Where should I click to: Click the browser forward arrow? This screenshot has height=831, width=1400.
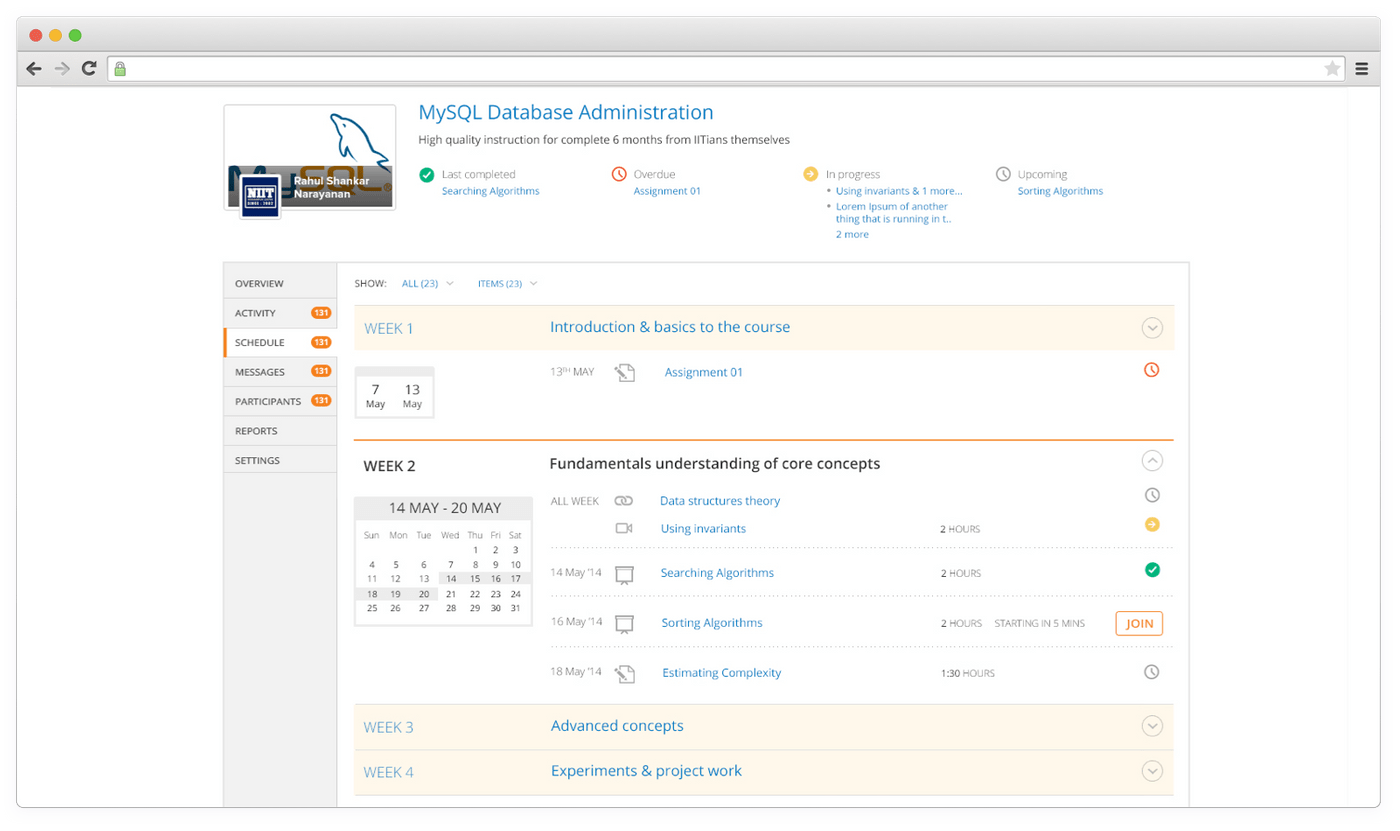(x=62, y=69)
